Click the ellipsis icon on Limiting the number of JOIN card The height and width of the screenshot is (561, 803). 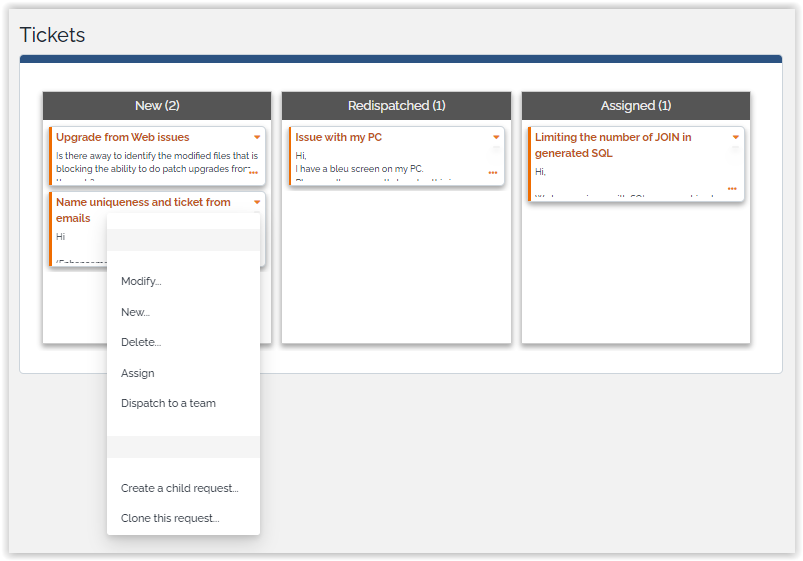pos(732,189)
